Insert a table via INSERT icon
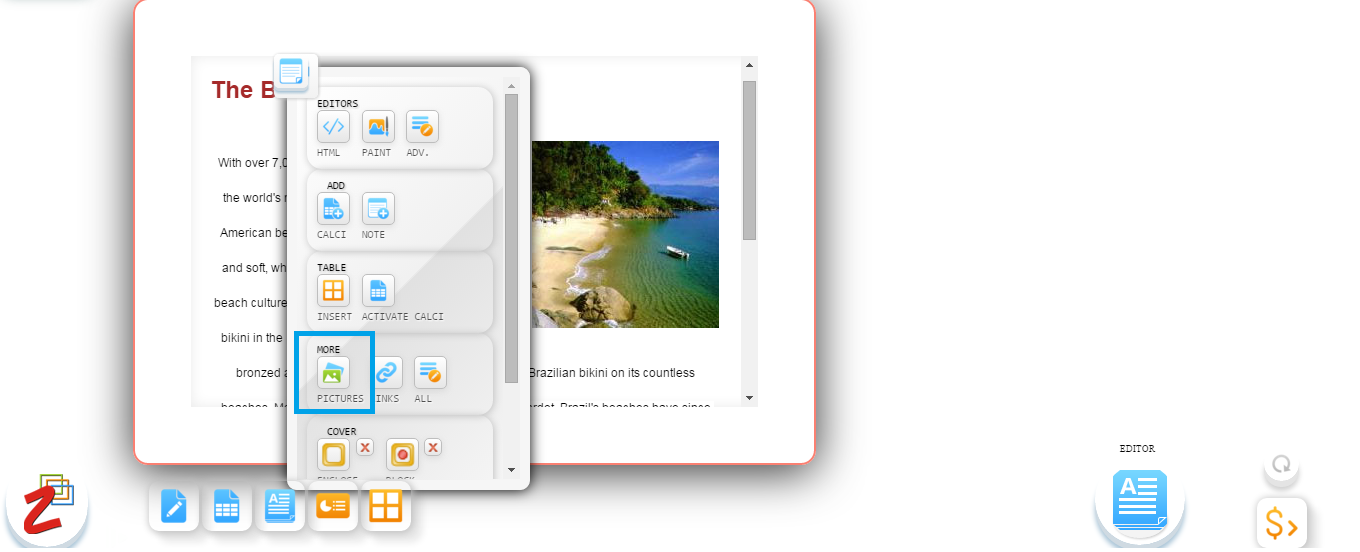The image size is (1360, 552). tap(333, 291)
